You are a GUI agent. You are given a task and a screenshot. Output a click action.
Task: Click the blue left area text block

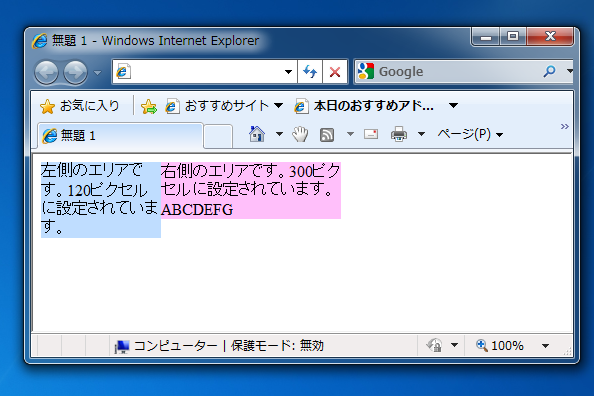pos(101,200)
